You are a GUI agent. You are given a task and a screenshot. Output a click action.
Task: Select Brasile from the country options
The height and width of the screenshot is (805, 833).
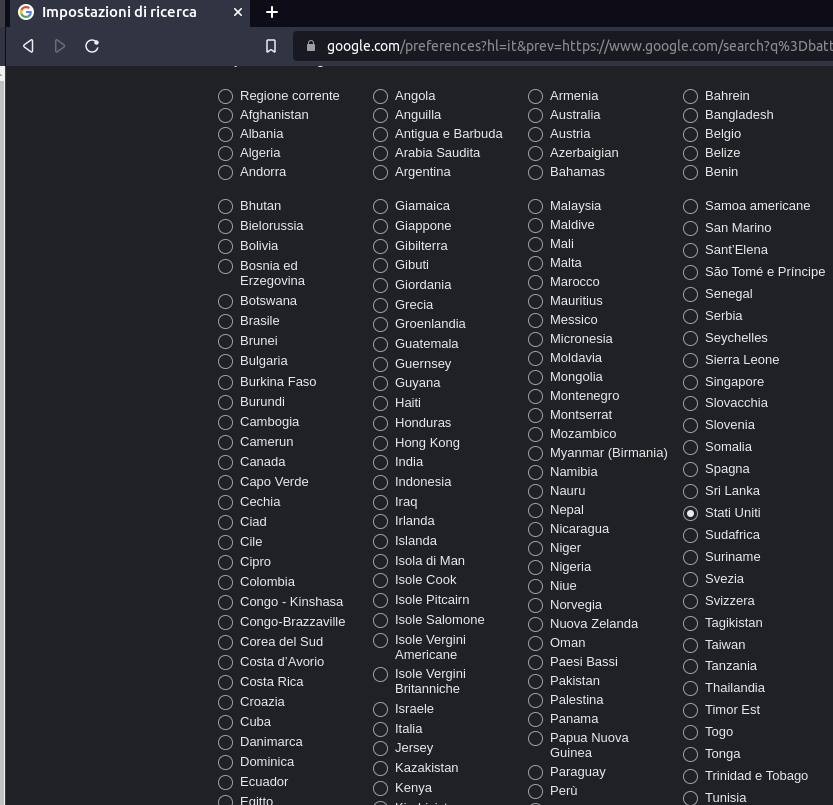225,321
